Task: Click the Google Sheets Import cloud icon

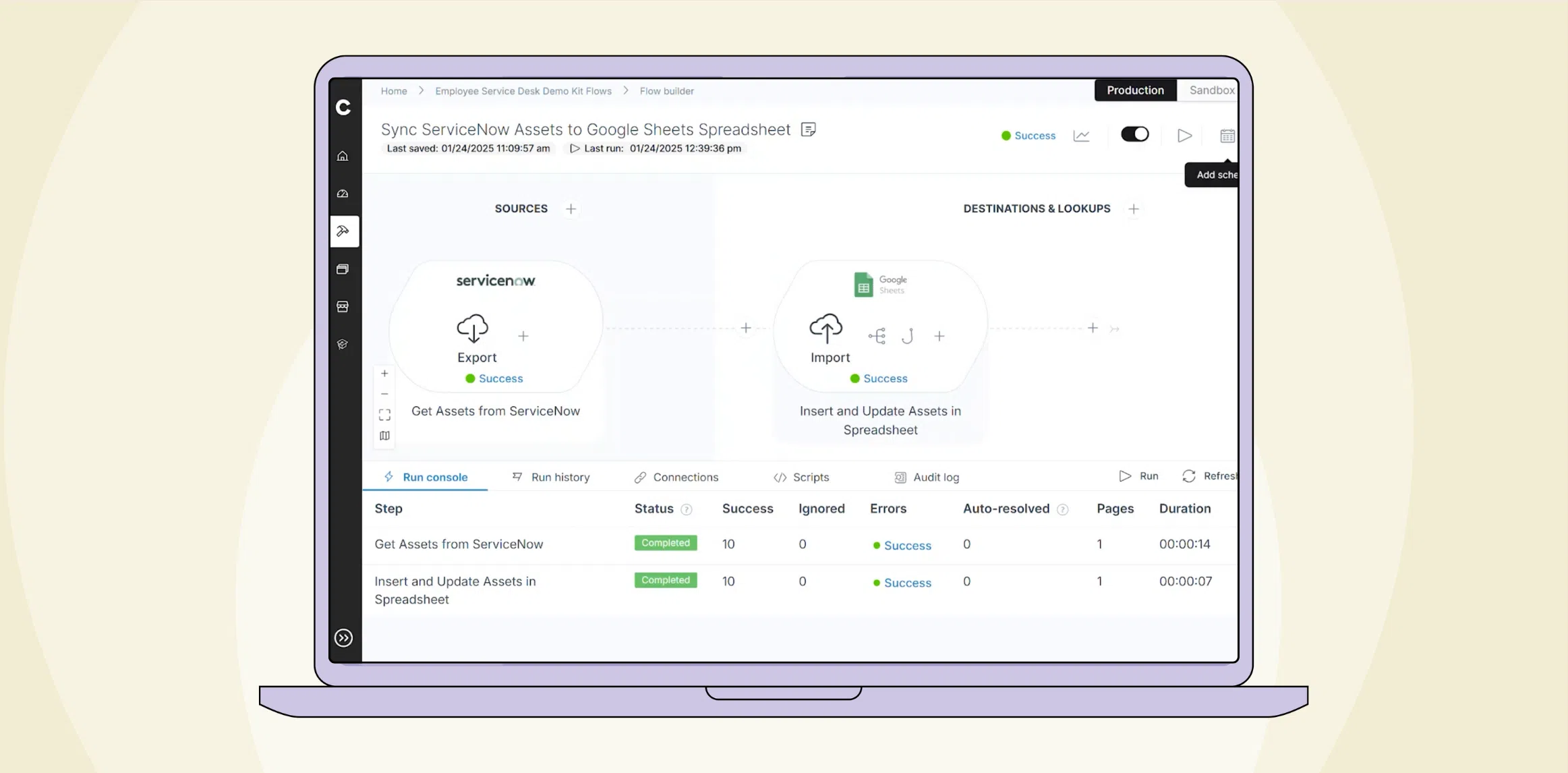Action: (x=826, y=328)
